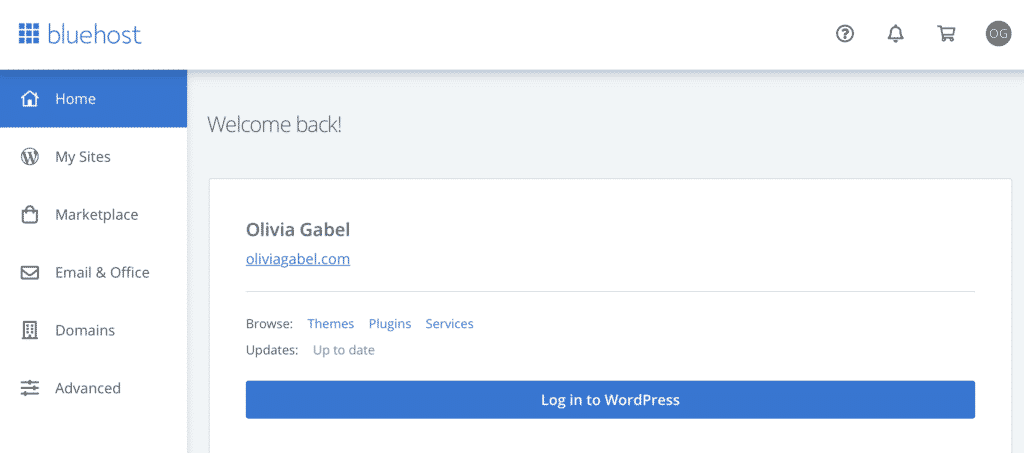The height and width of the screenshot is (453, 1024).
Task: Visit the oliviagabel.com link
Action: click(298, 259)
